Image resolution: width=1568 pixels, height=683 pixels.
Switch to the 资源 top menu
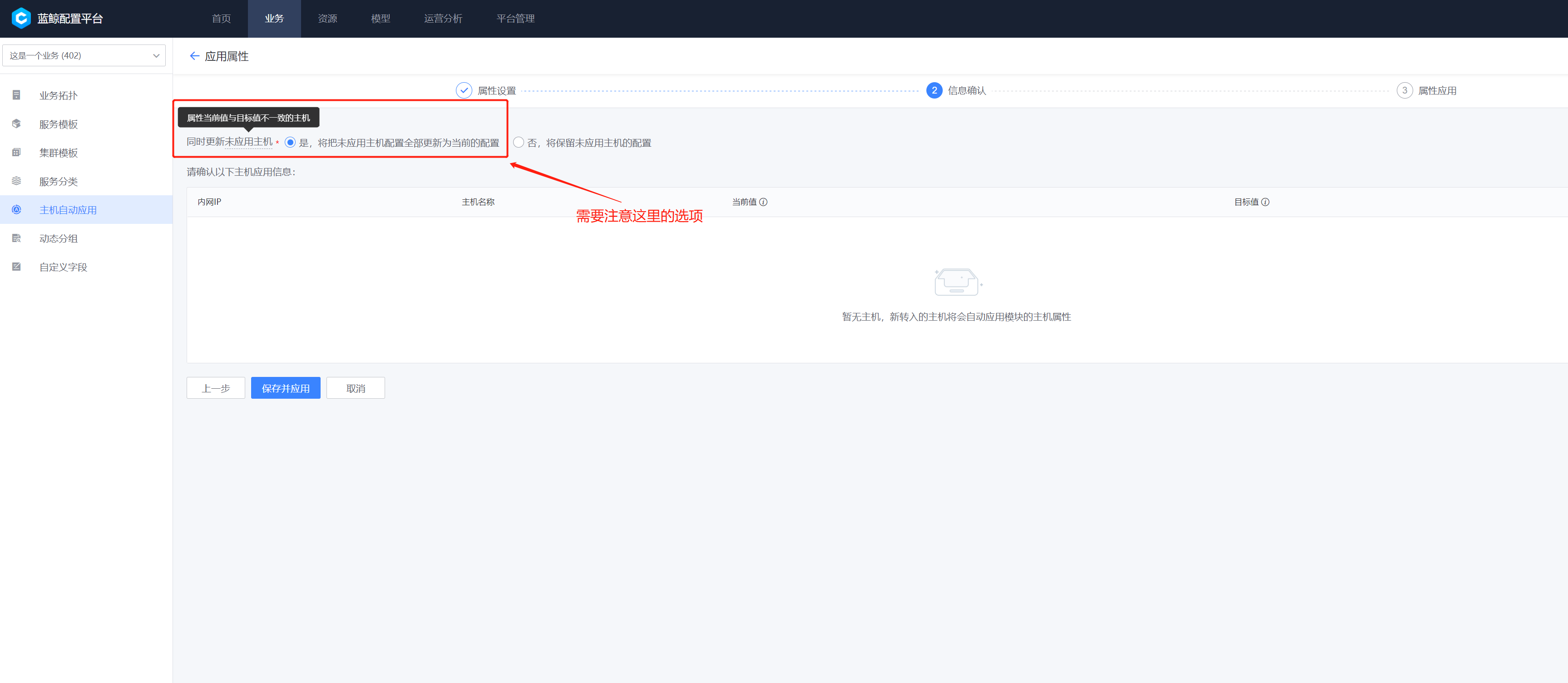click(327, 18)
